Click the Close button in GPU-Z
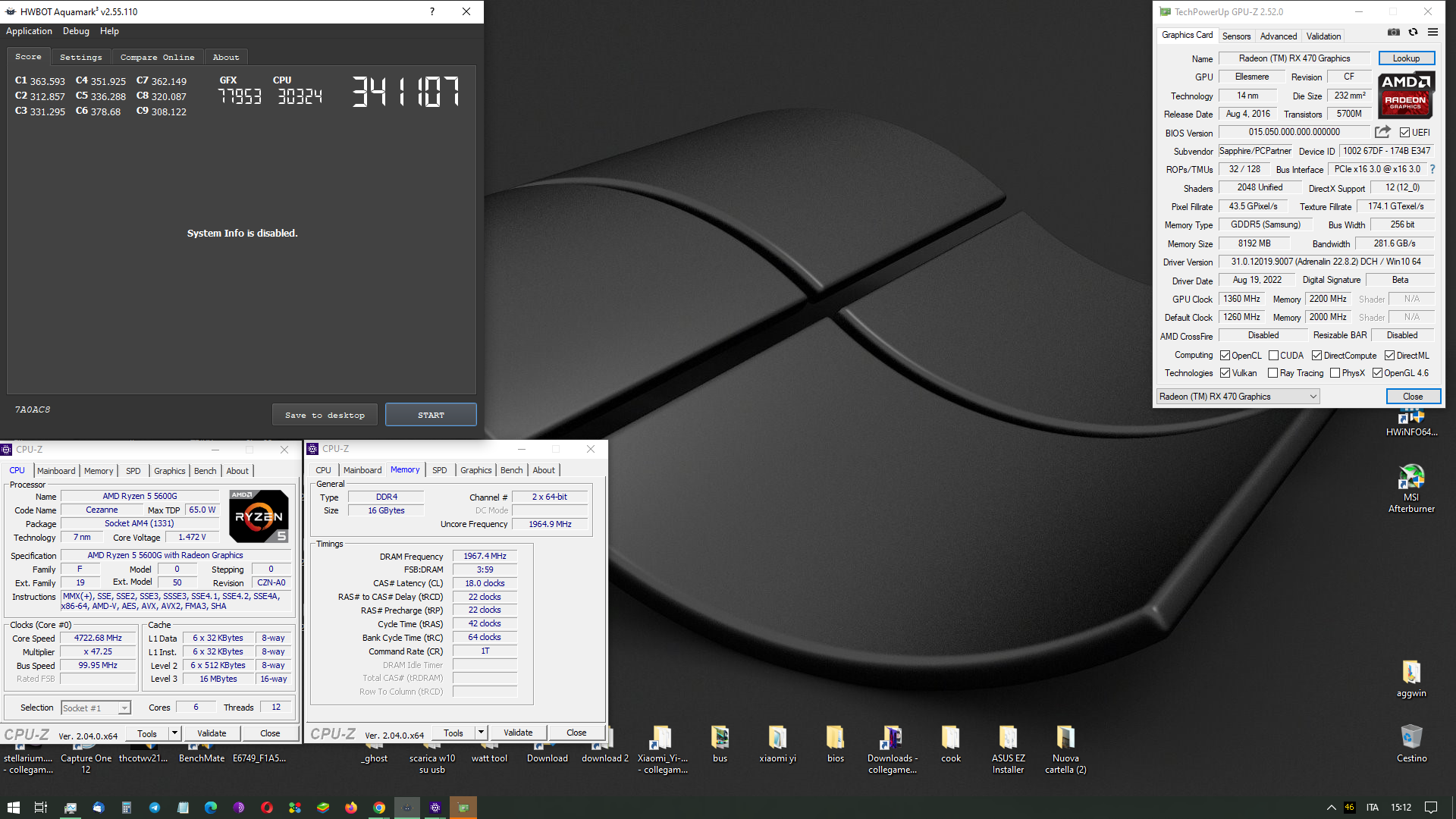The image size is (1456, 819). pos(1413,397)
